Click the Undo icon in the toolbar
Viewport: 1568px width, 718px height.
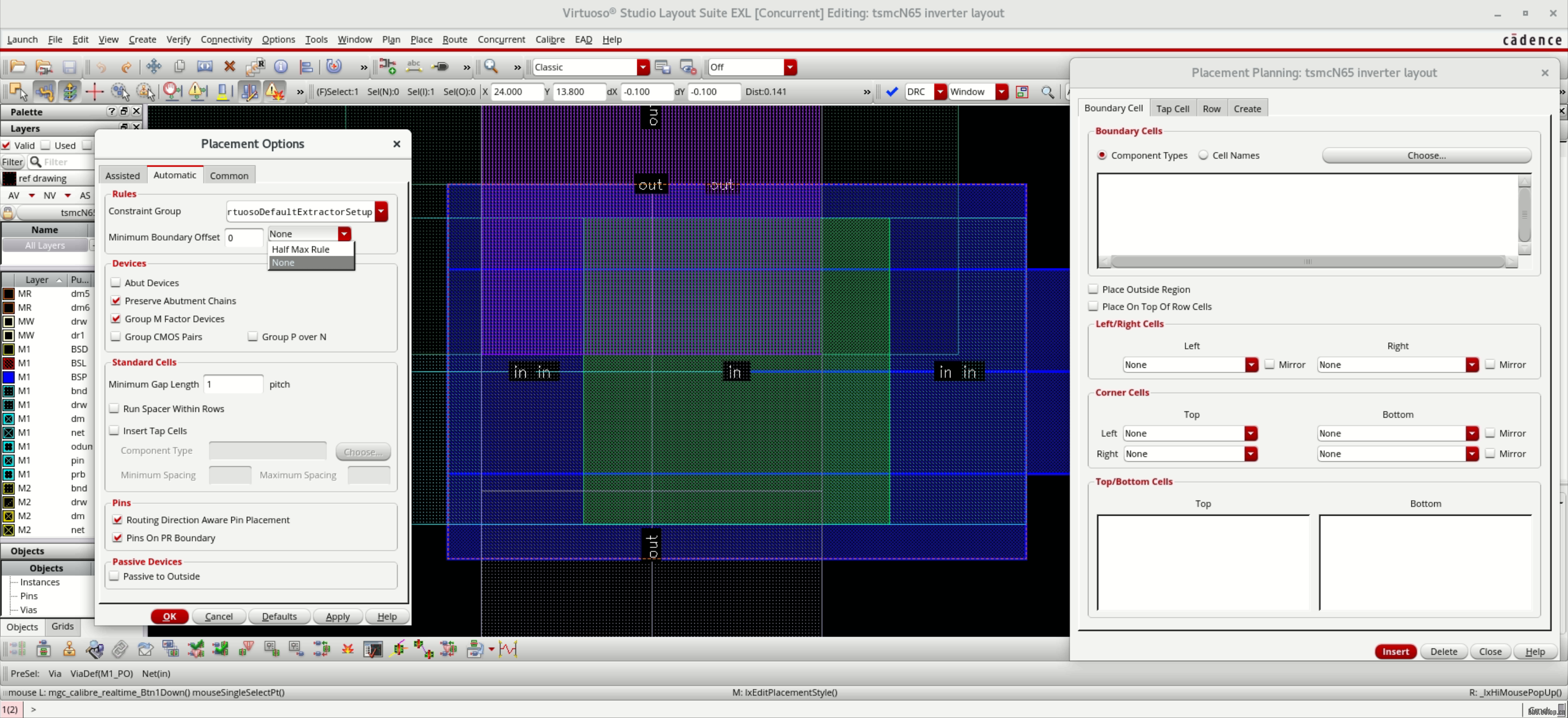[x=101, y=67]
